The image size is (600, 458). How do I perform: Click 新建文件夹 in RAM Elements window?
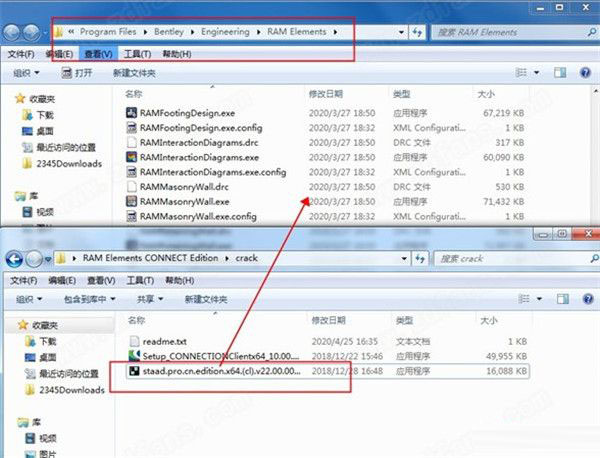134,73
